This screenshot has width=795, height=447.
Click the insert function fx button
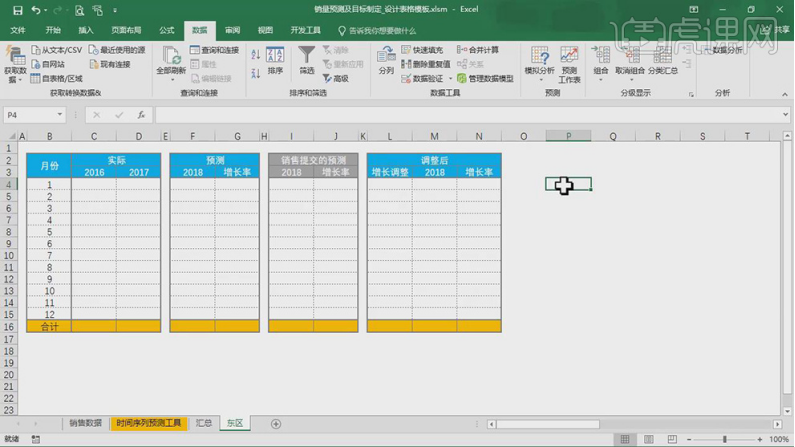coord(141,115)
